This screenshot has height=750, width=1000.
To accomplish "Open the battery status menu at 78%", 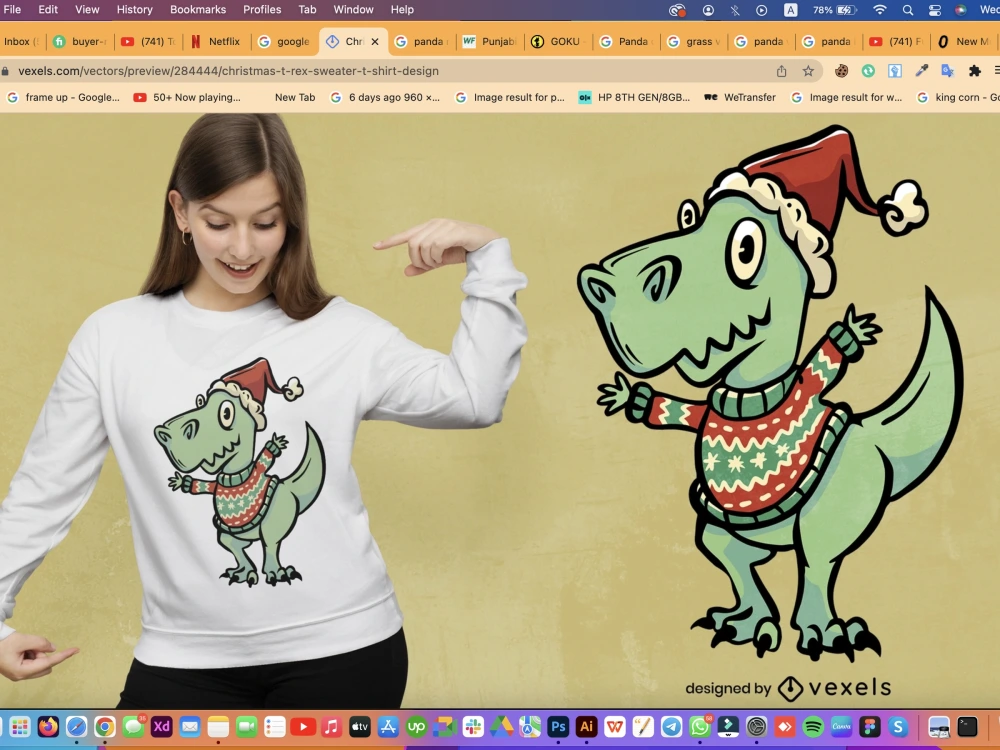I will pyautogui.click(x=834, y=10).
